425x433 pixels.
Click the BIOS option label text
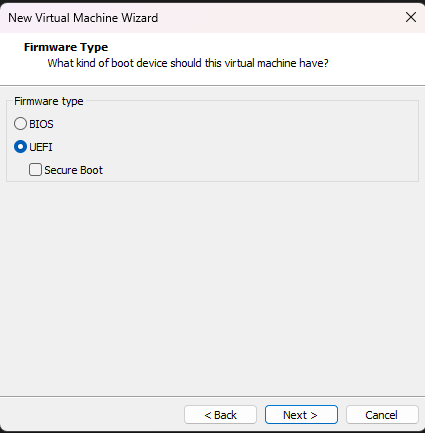pos(41,124)
